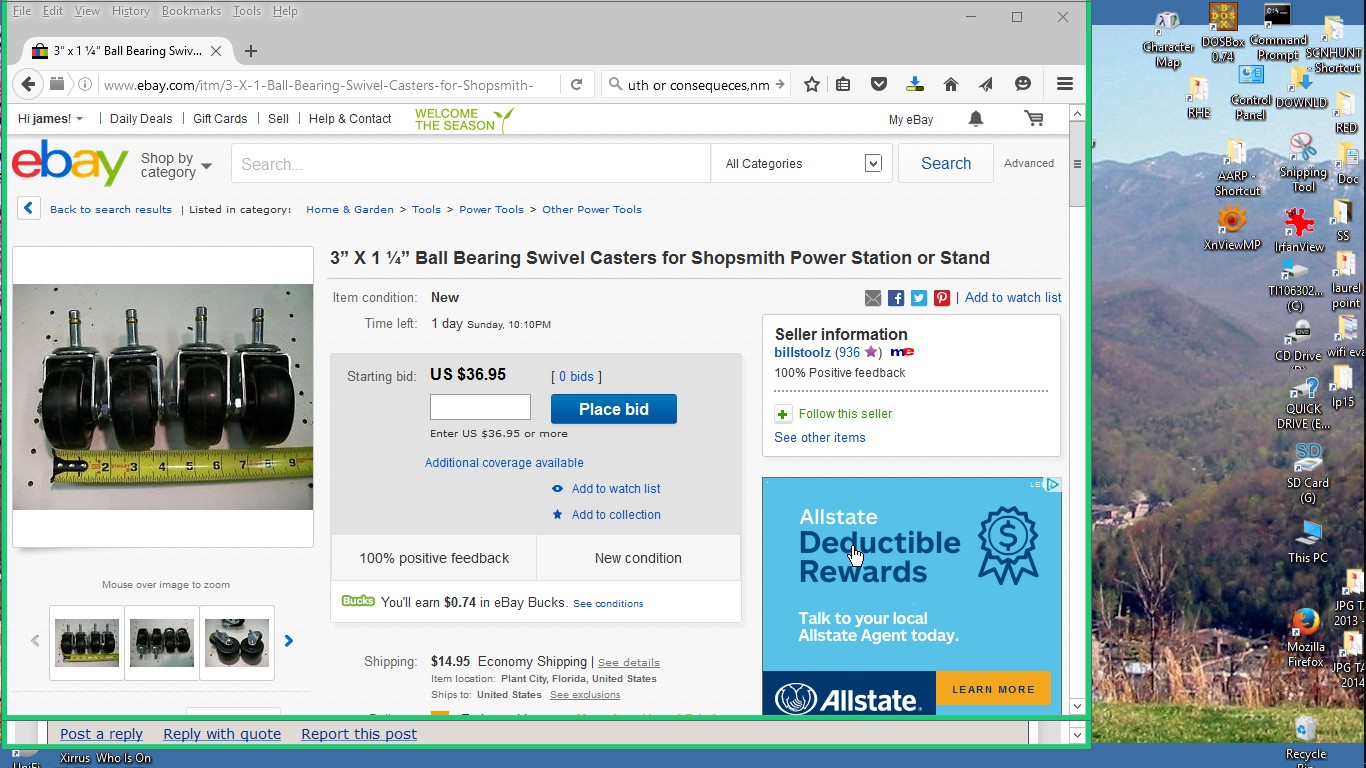Click See other items link
This screenshot has height=768, width=1366.
tap(820, 437)
